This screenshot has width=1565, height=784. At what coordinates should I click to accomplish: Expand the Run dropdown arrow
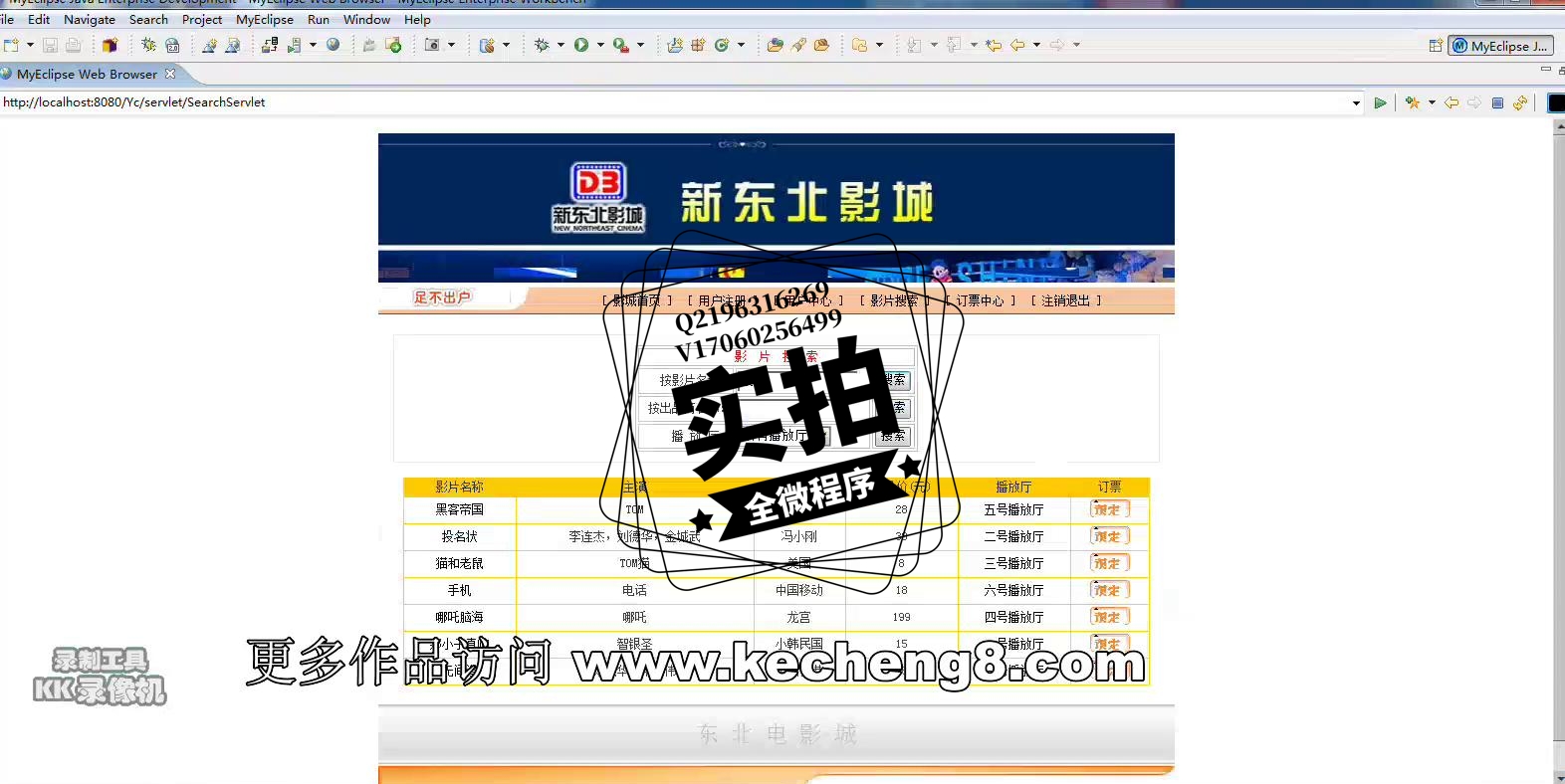(x=600, y=45)
